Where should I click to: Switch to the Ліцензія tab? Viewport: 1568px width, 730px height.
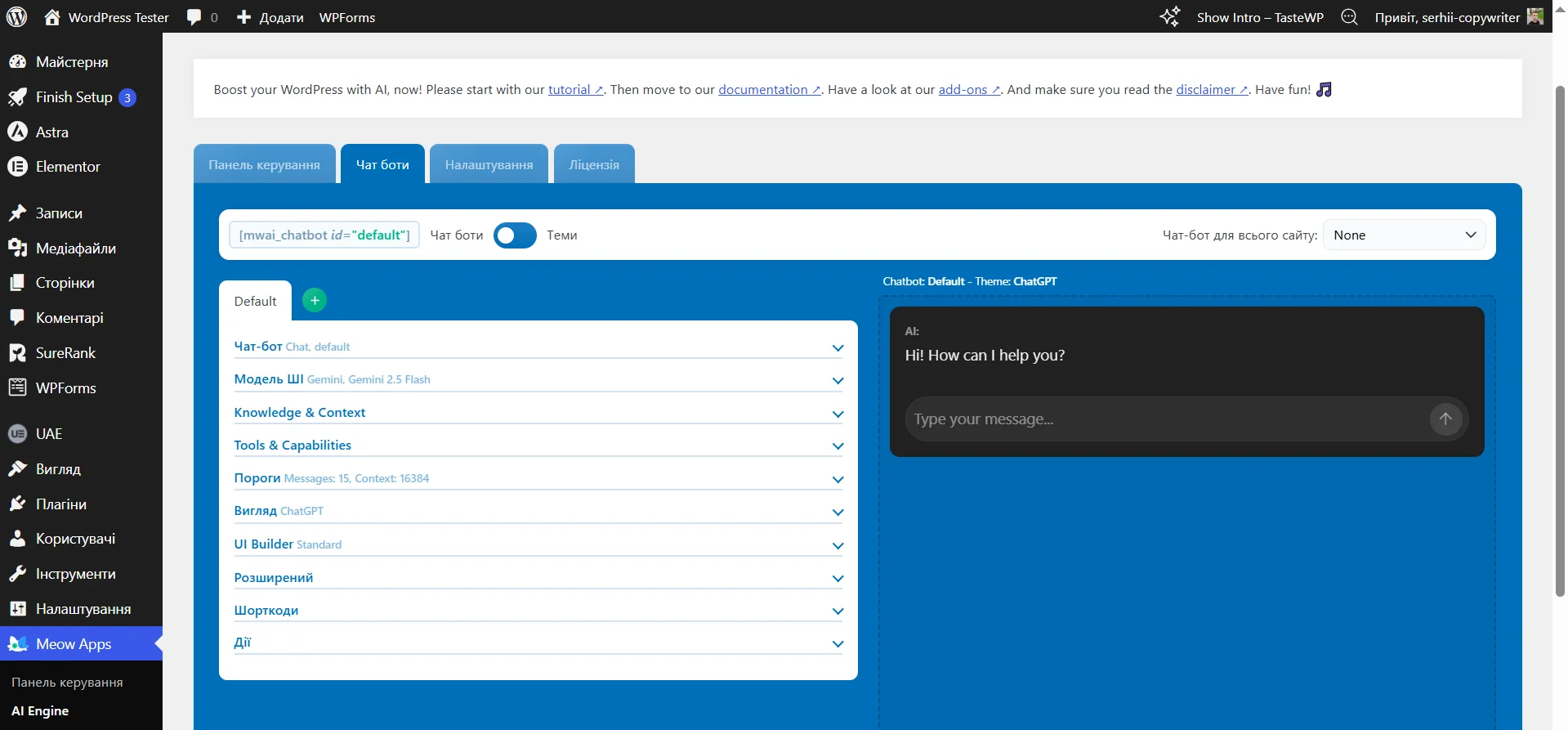(594, 165)
